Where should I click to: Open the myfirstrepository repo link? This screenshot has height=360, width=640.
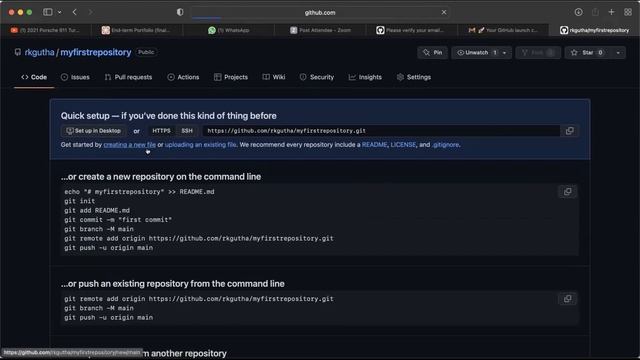96,52
